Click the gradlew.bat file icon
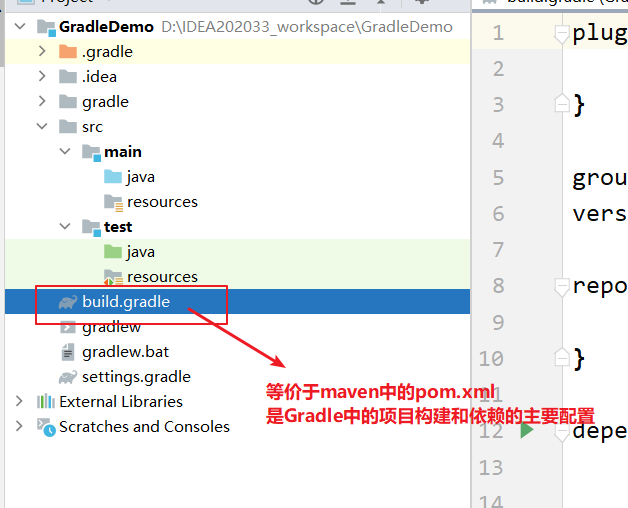 pyautogui.click(x=68, y=352)
